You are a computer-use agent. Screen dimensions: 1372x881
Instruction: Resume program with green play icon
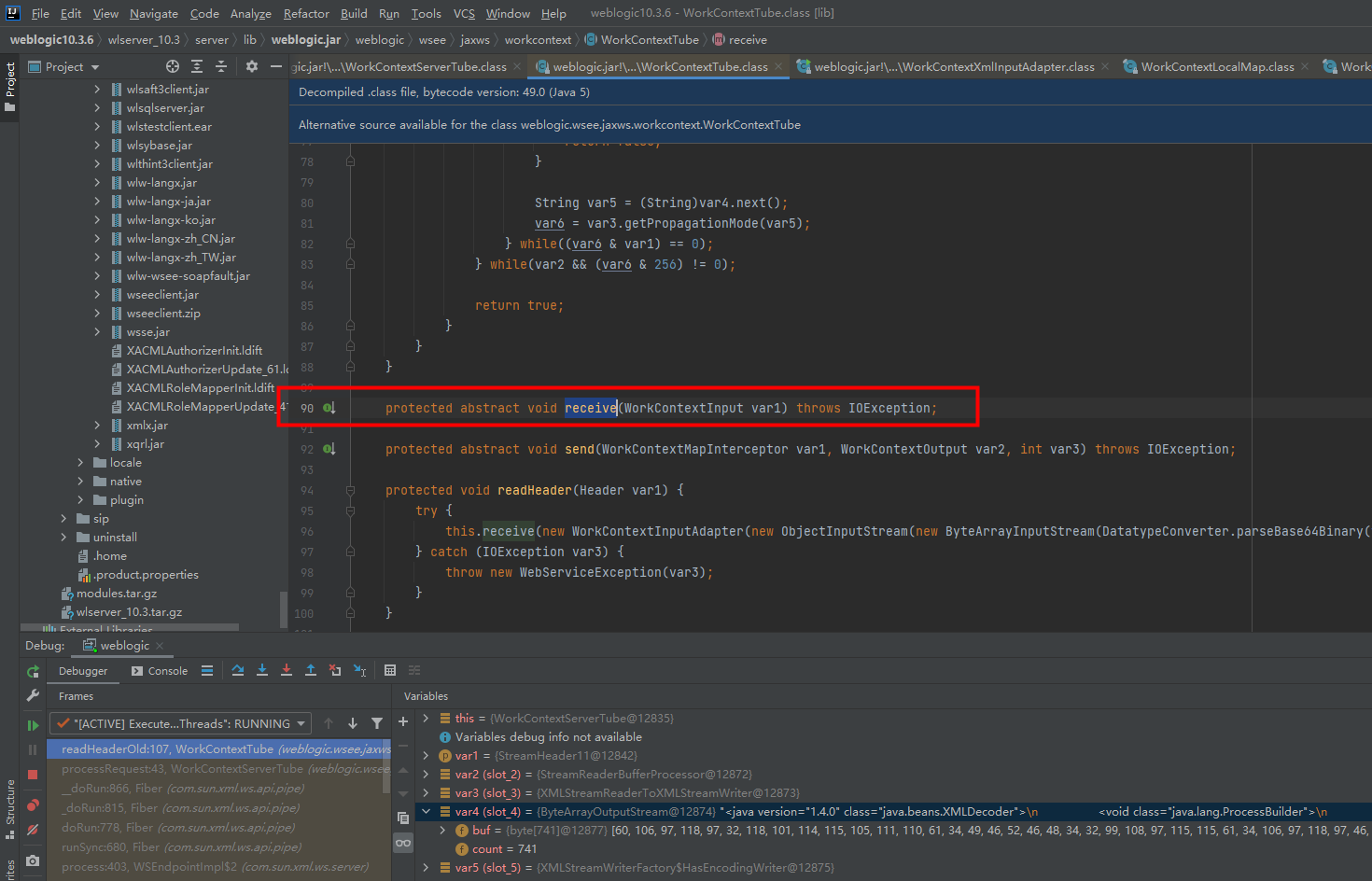tap(33, 725)
